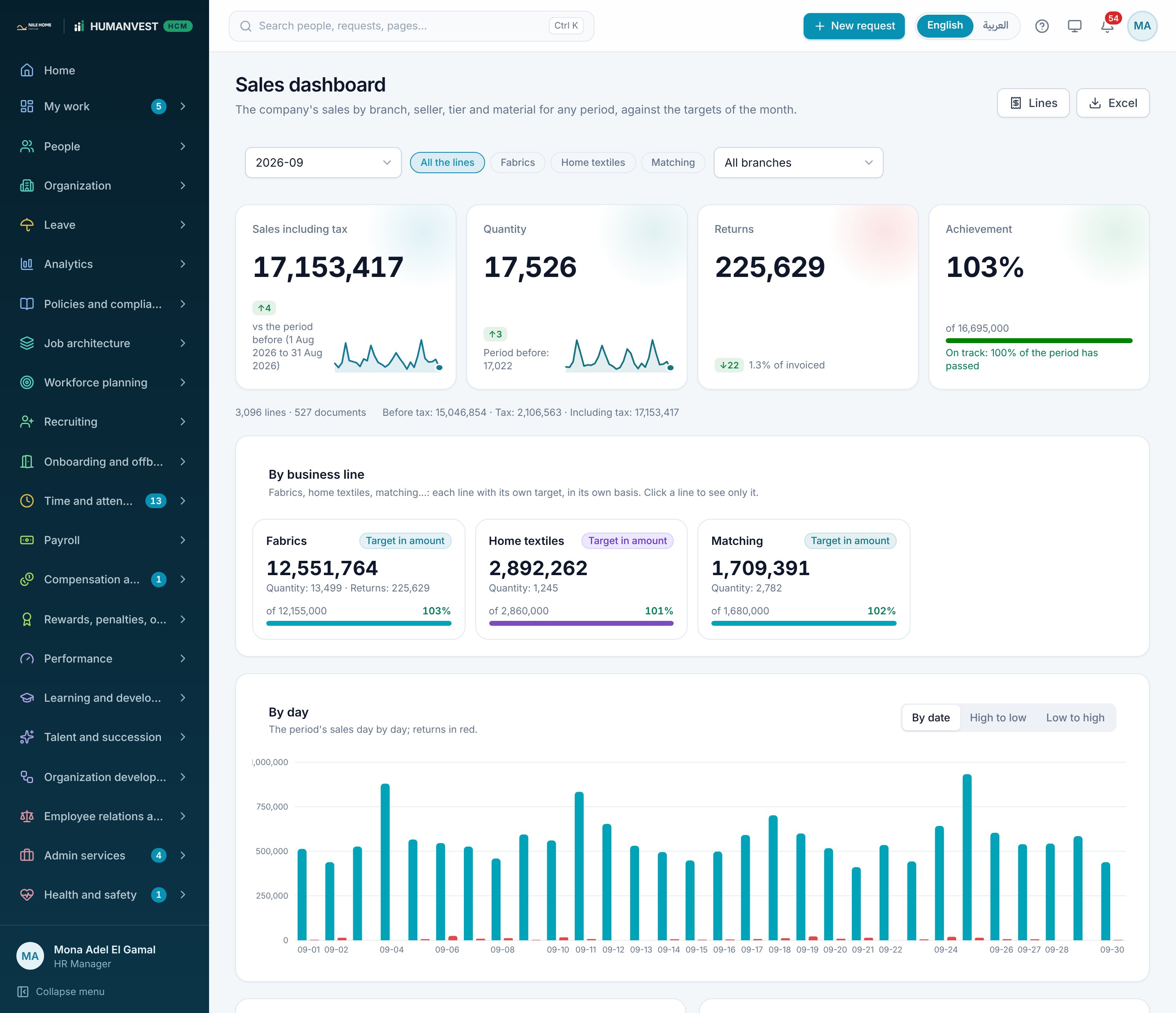Click the Lines button
The height and width of the screenshot is (1013, 1176).
tap(1033, 103)
